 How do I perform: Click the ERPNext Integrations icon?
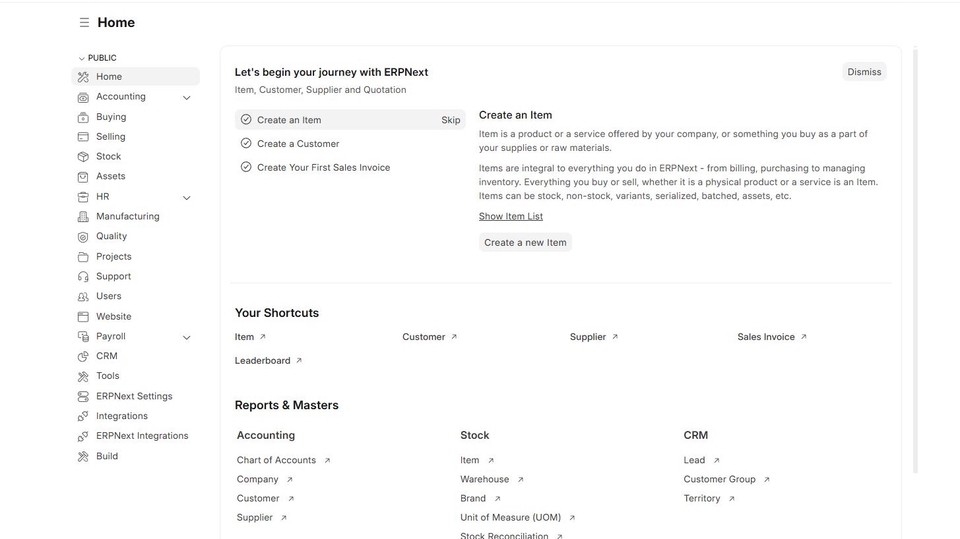click(x=83, y=436)
